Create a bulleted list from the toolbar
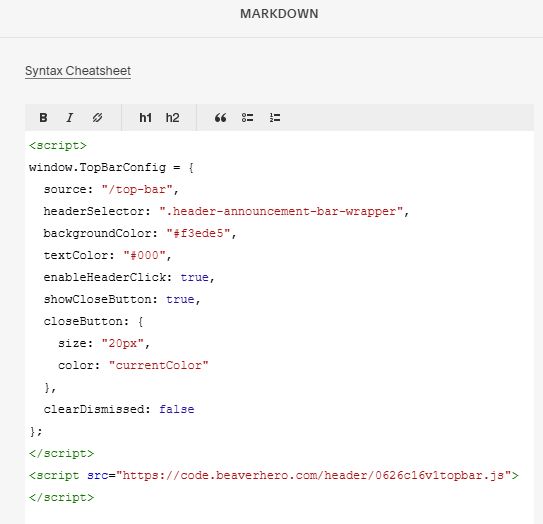 pyautogui.click(x=247, y=118)
